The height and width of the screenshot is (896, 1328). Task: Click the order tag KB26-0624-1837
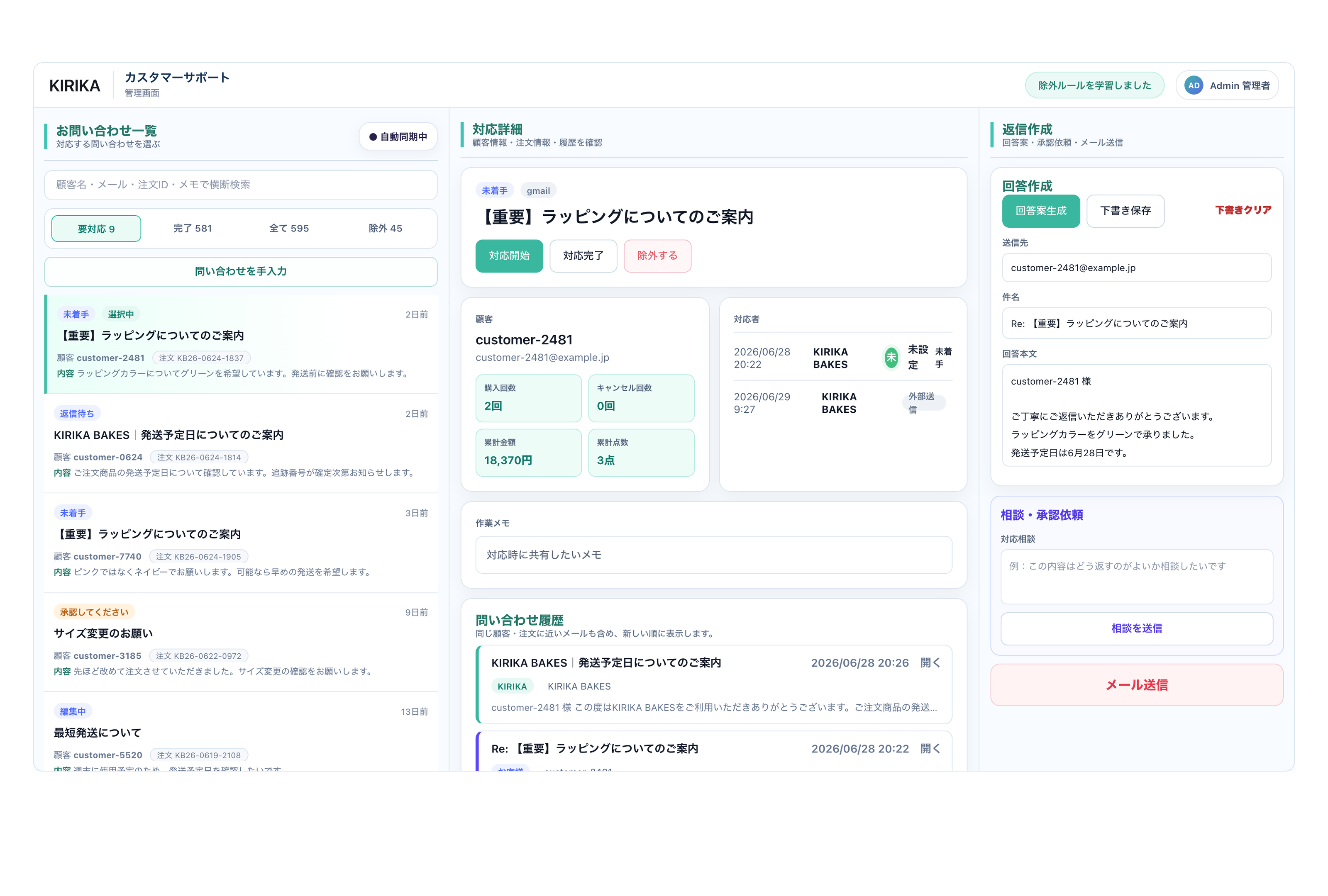(201, 358)
